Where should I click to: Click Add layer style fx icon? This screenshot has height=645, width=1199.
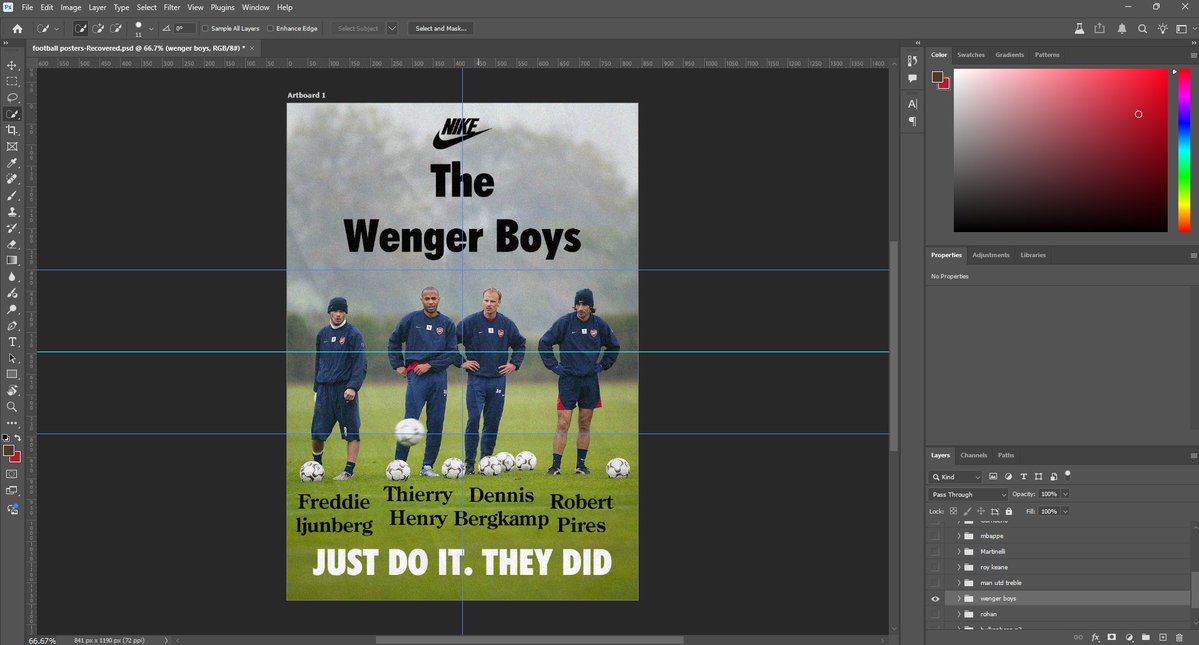tap(1095, 637)
